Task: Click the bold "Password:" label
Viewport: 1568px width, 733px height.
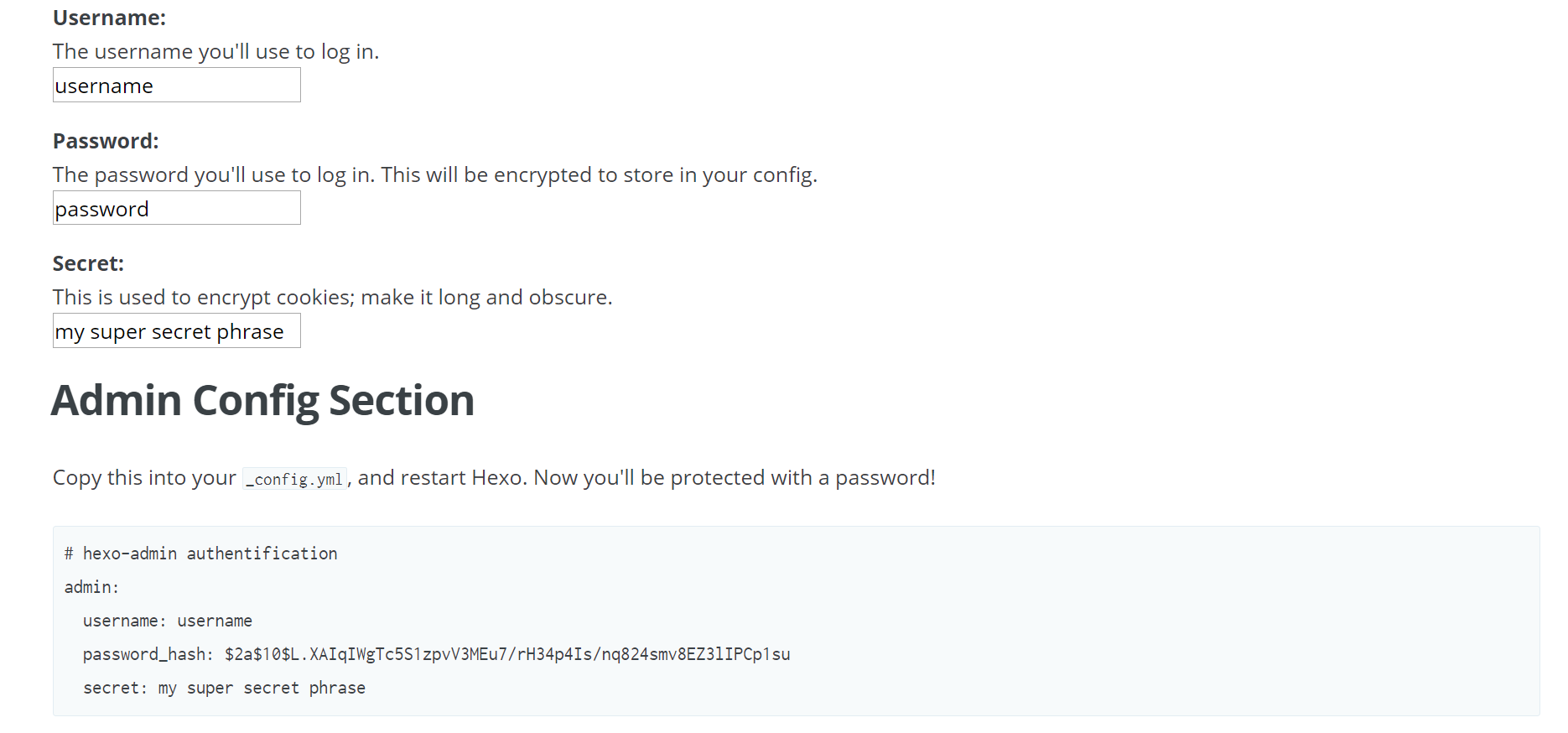Action: pyautogui.click(x=106, y=141)
